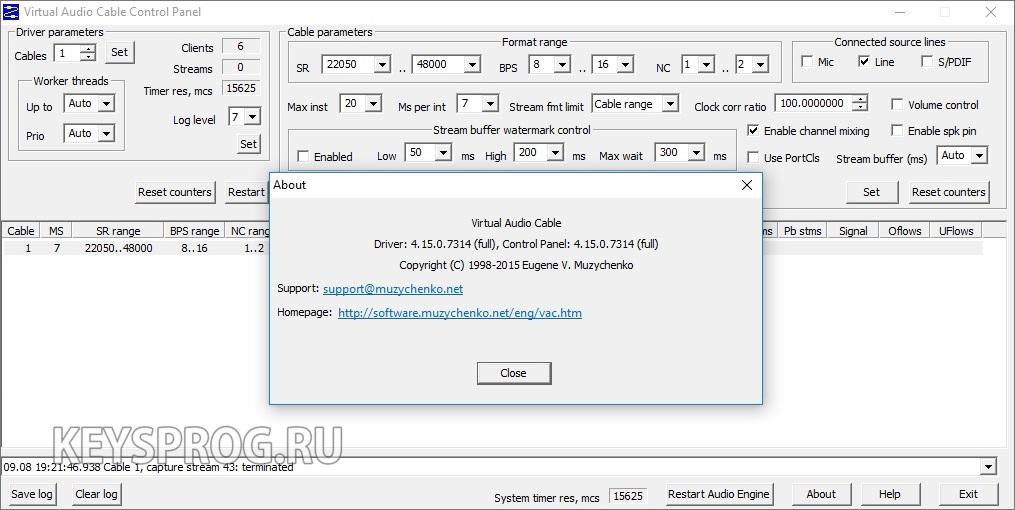Open worker threads Prio dropdown
The height and width of the screenshot is (510, 1015).
click(107, 133)
